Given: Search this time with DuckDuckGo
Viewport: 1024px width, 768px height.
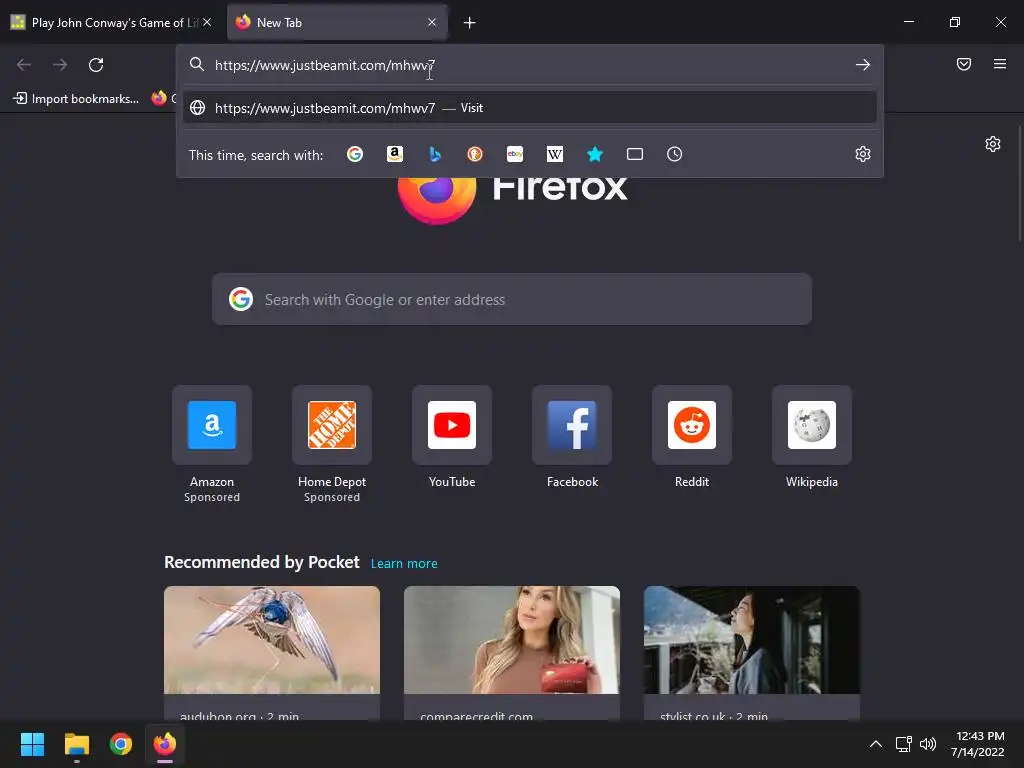Looking at the screenshot, I should tap(475, 154).
